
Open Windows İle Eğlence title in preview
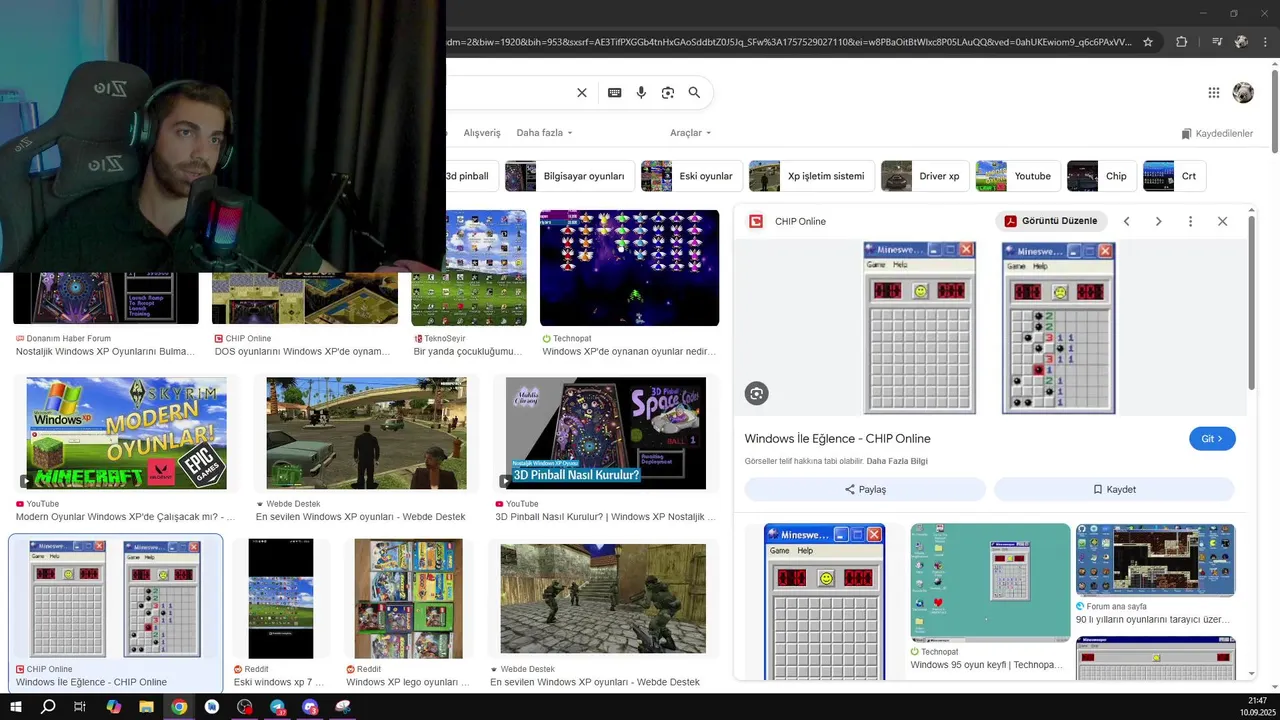pyautogui.click(x=837, y=439)
